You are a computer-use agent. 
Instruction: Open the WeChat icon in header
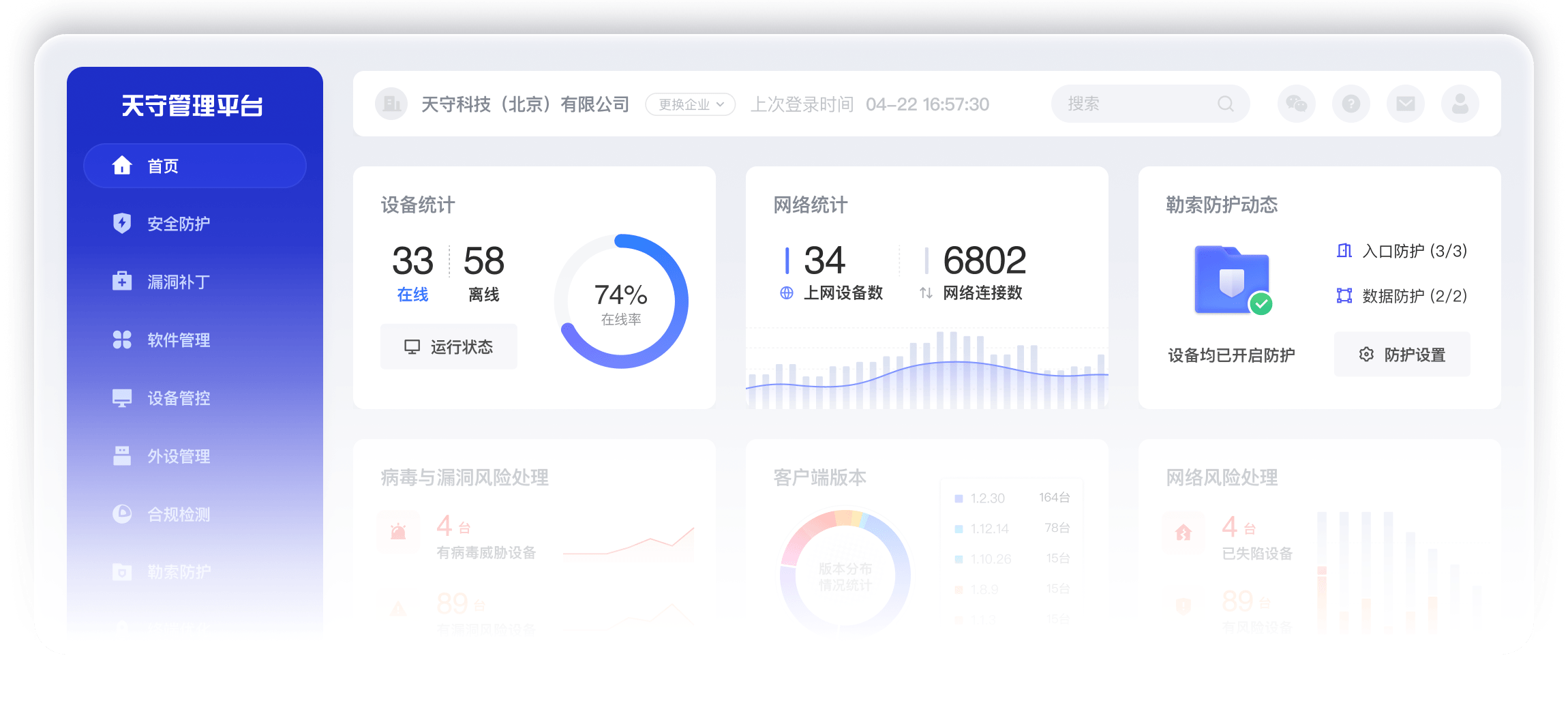coord(1296,104)
